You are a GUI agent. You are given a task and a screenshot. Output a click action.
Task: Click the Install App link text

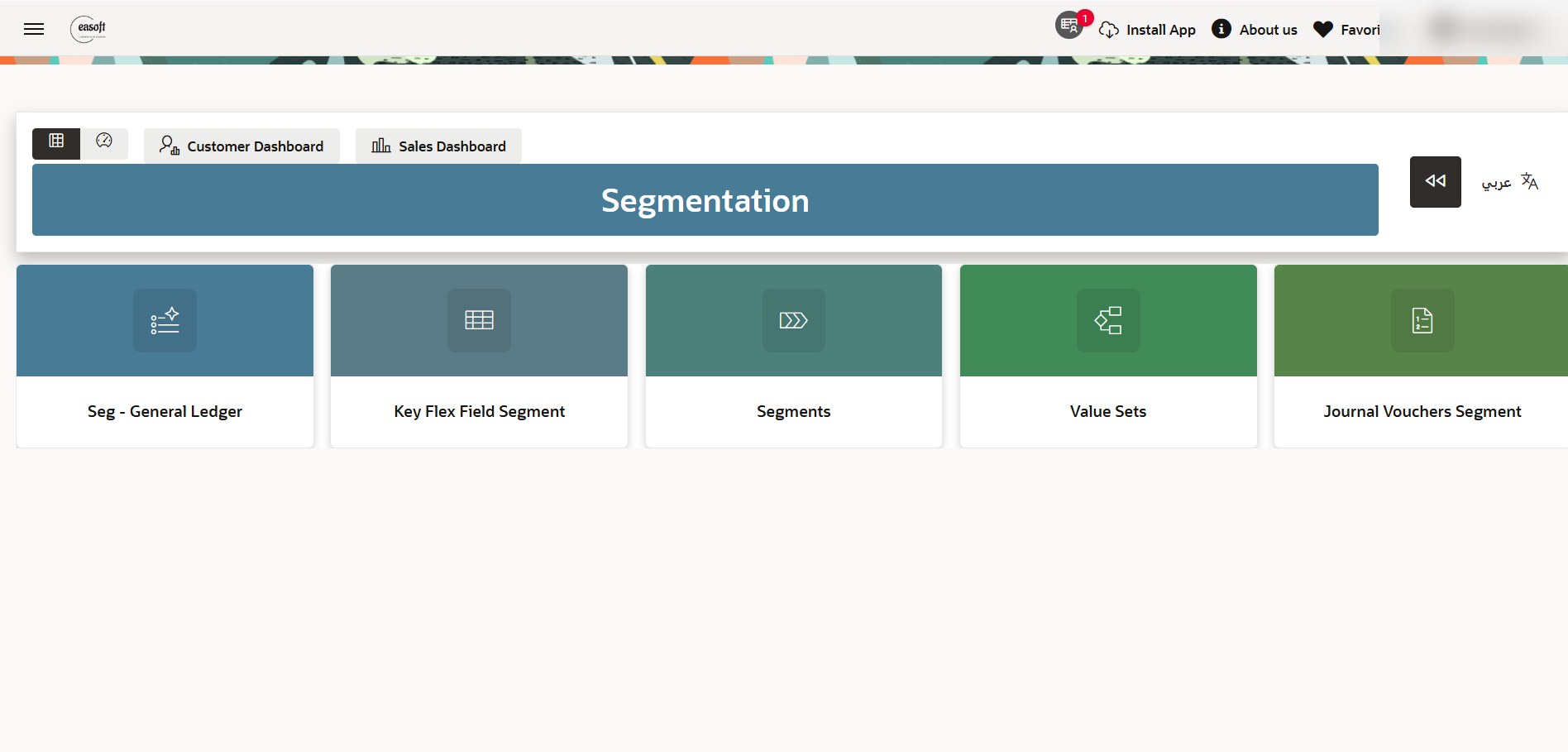coord(1161,30)
